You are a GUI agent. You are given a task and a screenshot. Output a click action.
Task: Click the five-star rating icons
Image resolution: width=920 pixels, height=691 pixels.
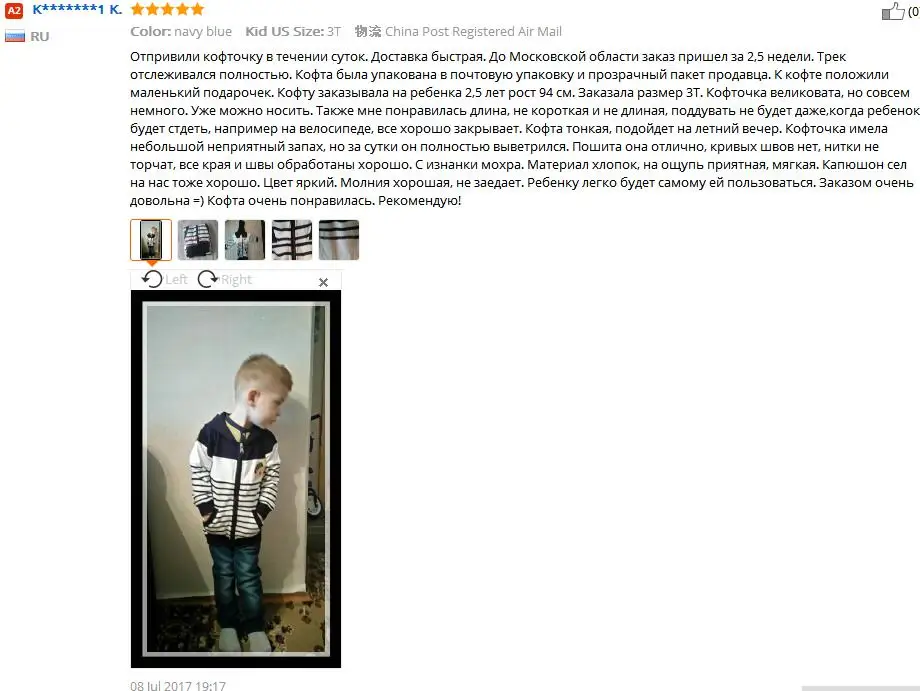coord(167,9)
